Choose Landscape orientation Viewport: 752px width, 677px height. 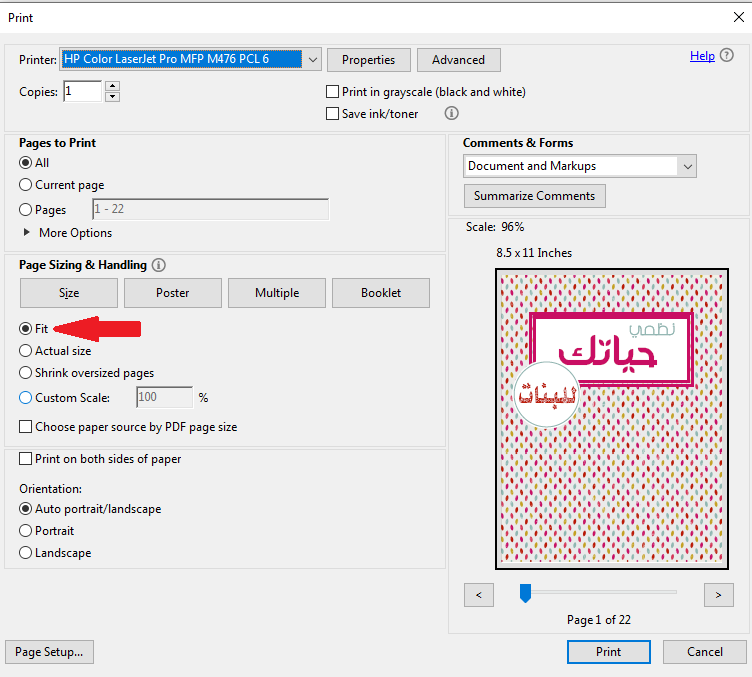coord(26,553)
